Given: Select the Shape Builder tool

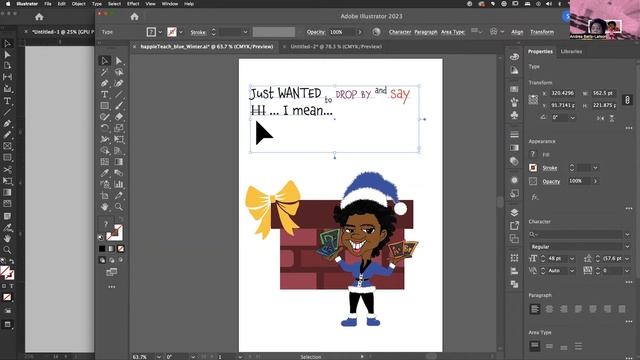Looking at the screenshot, I should (104, 151).
